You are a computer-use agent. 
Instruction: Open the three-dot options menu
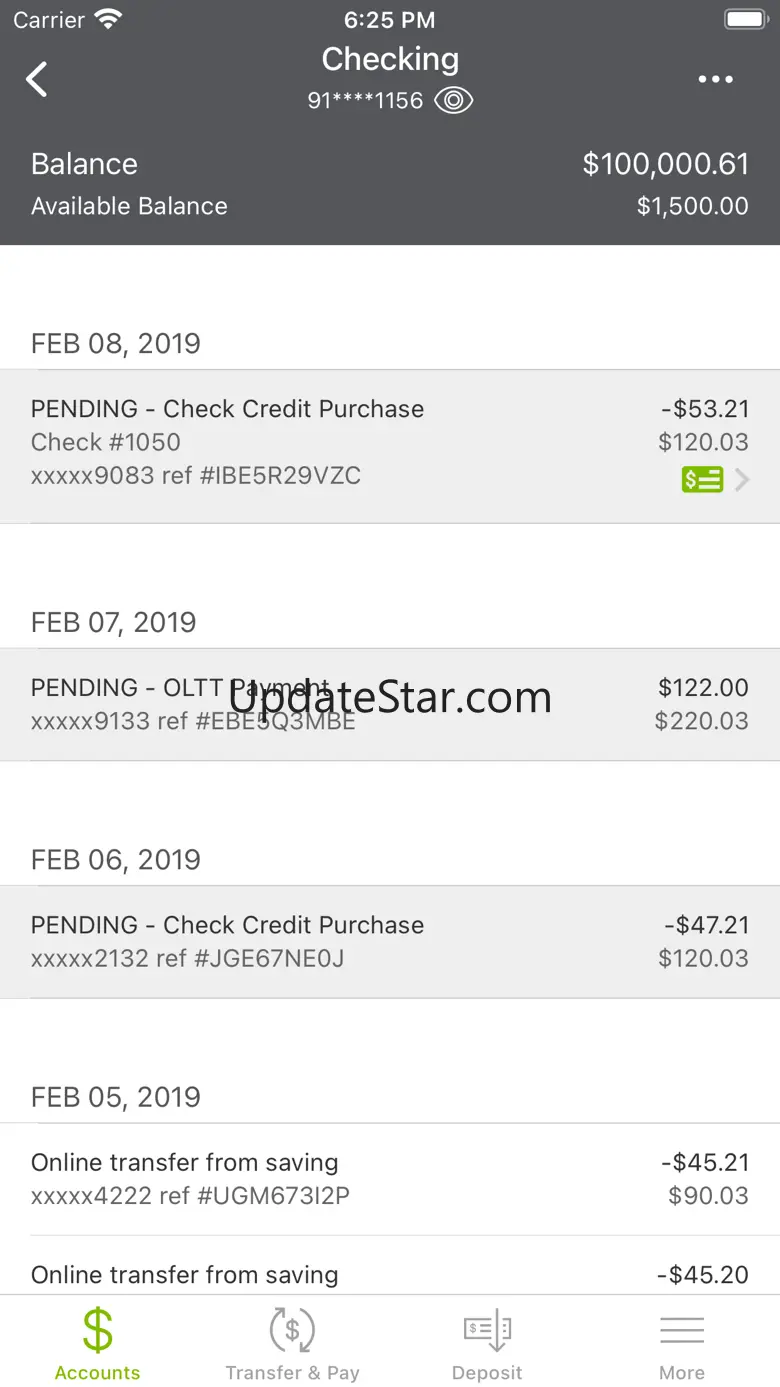715,80
